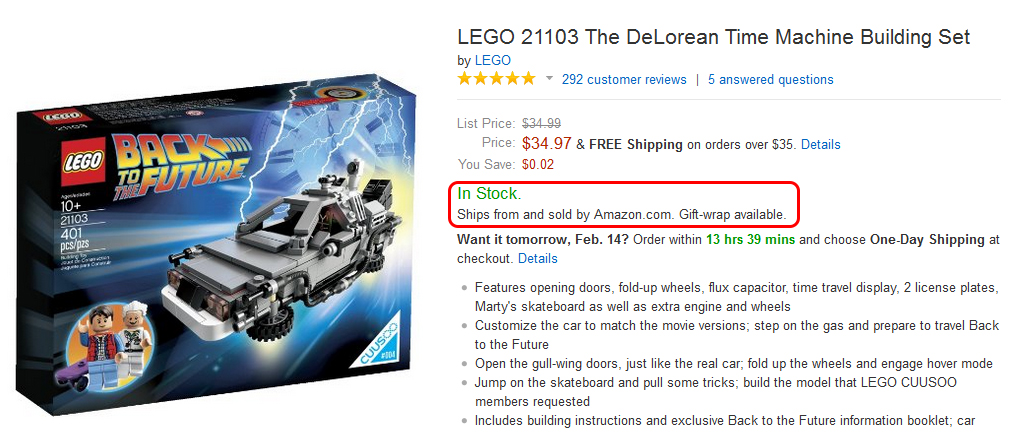Click the five-star rating icons

(x=496, y=79)
